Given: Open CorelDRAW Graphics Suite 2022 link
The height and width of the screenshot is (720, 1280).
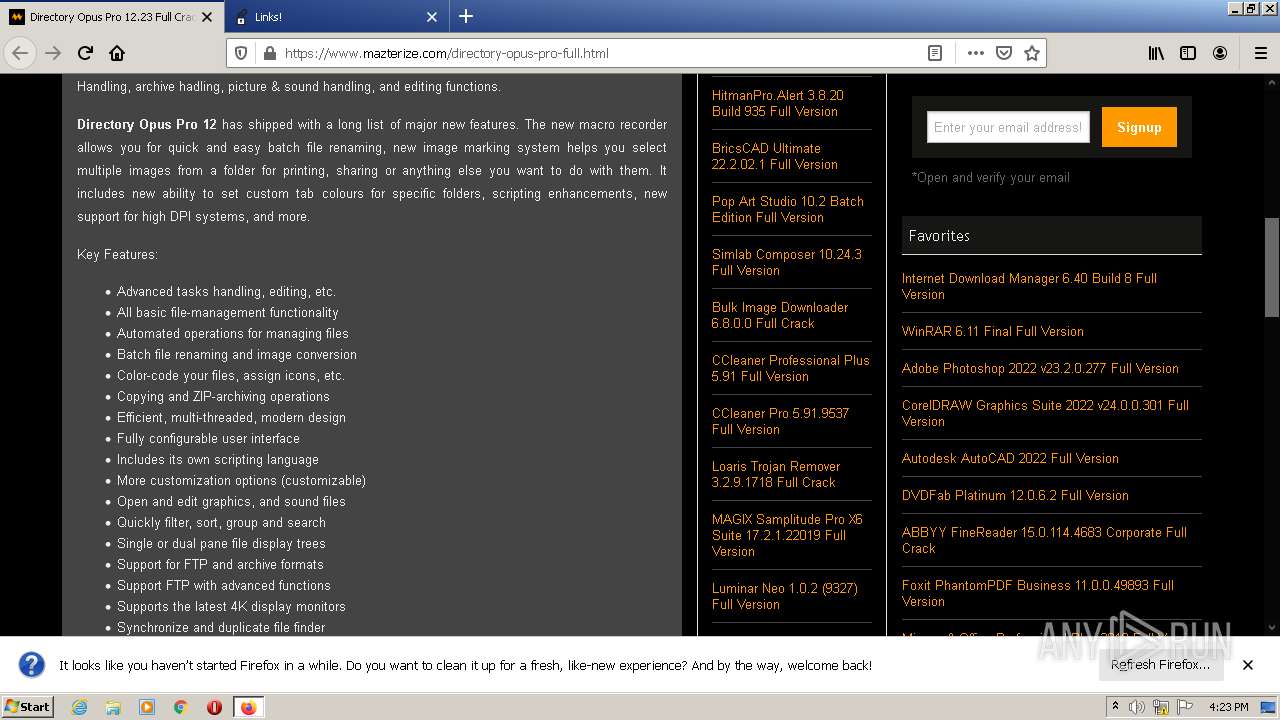Looking at the screenshot, I should [1045, 413].
